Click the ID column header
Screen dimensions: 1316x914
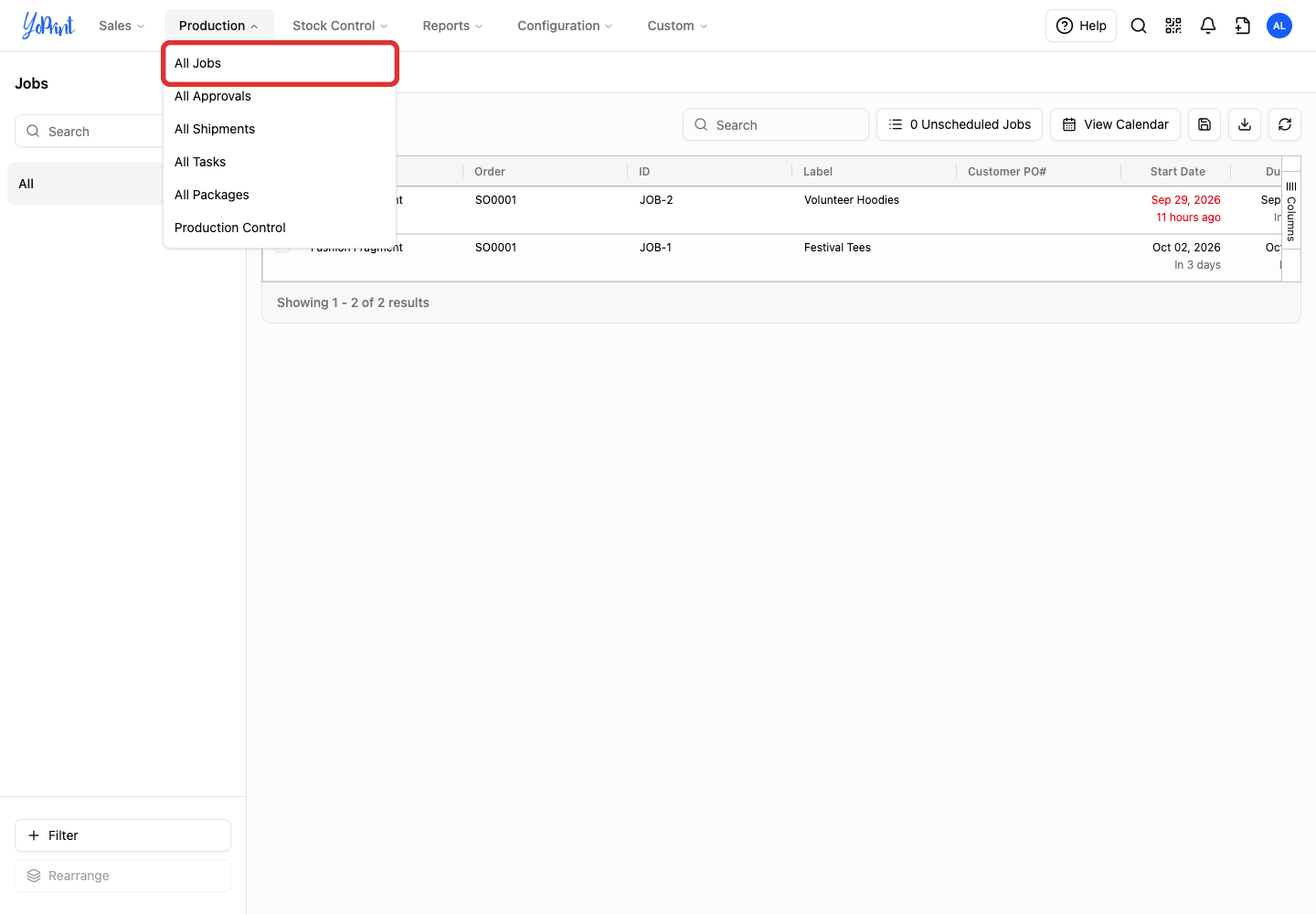(710, 171)
